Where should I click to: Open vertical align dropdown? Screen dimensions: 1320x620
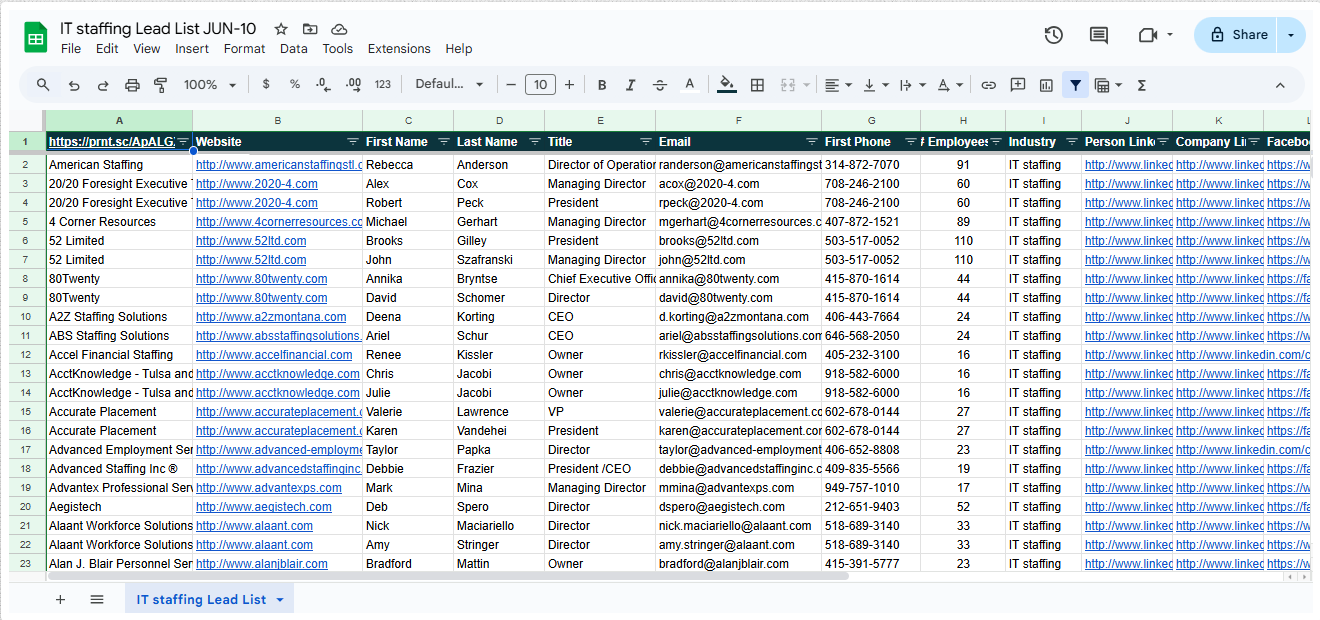[x=875, y=85]
